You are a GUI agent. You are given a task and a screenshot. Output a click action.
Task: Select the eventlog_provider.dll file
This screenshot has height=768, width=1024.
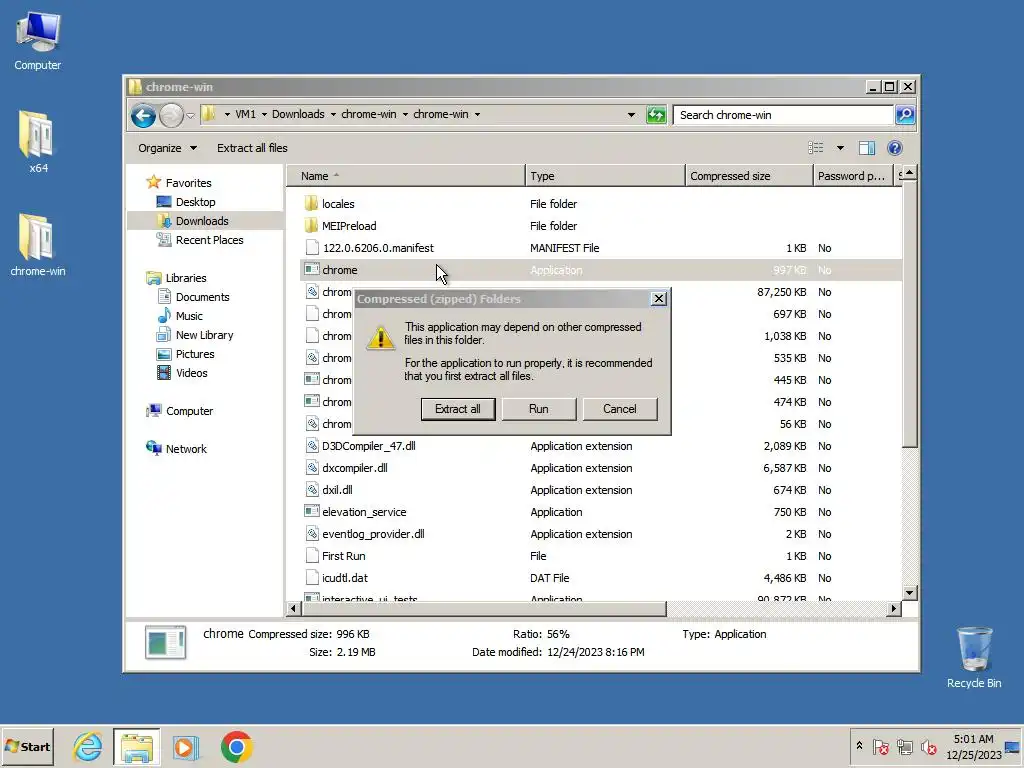pos(373,534)
